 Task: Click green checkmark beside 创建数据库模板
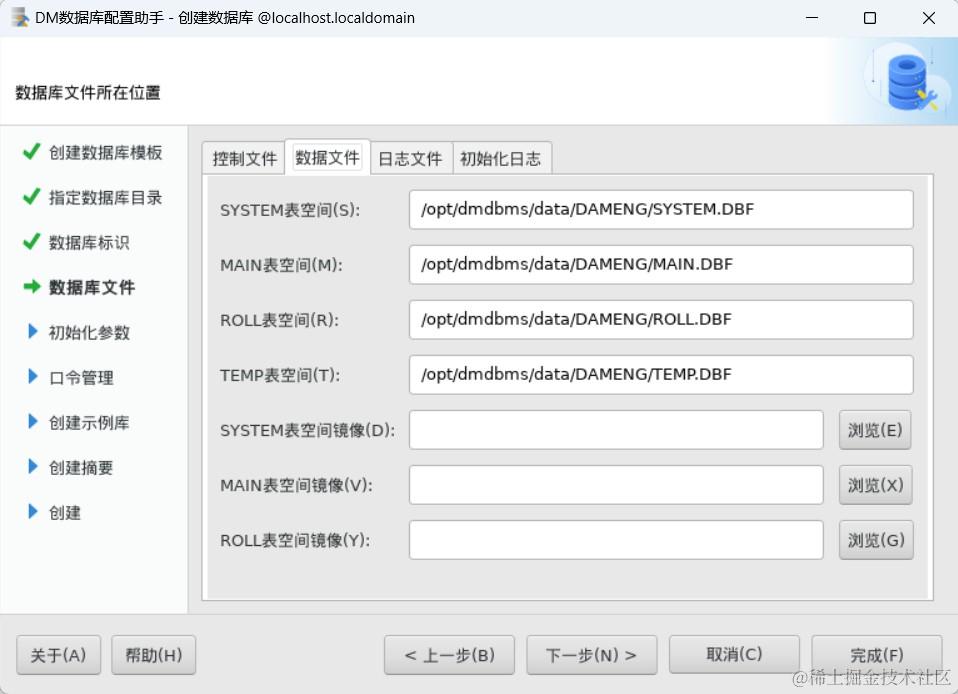point(31,151)
